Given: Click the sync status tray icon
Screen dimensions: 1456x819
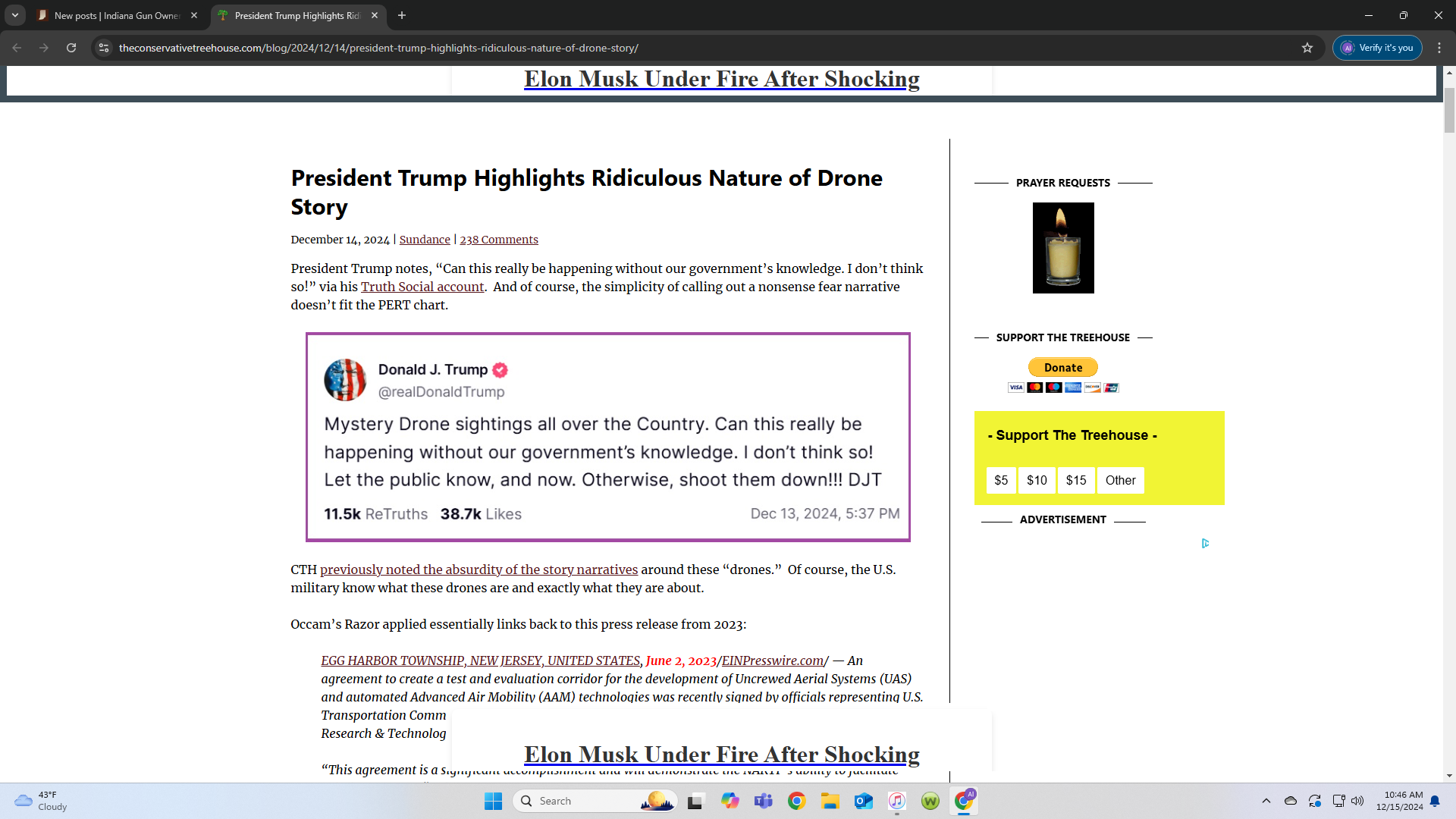Looking at the screenshot, I should coord(1314,801).
